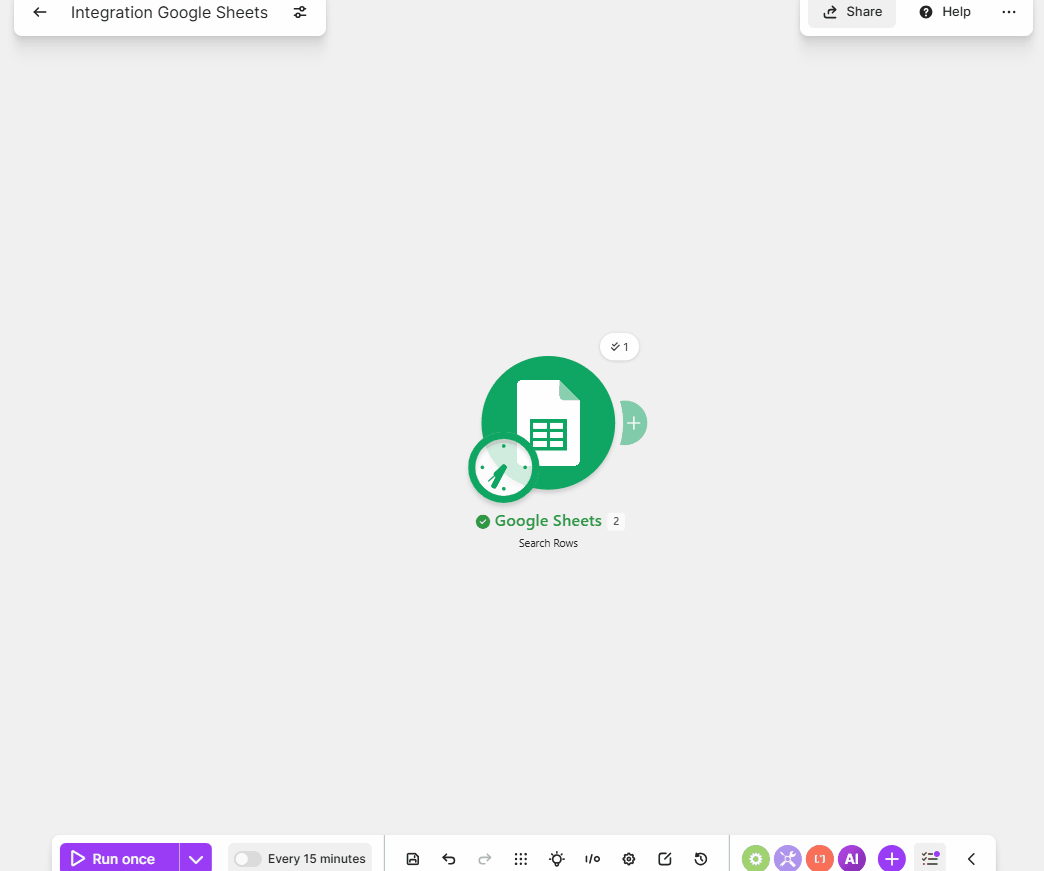Auto-align modules with the grid icon

[x=521, y=859]
